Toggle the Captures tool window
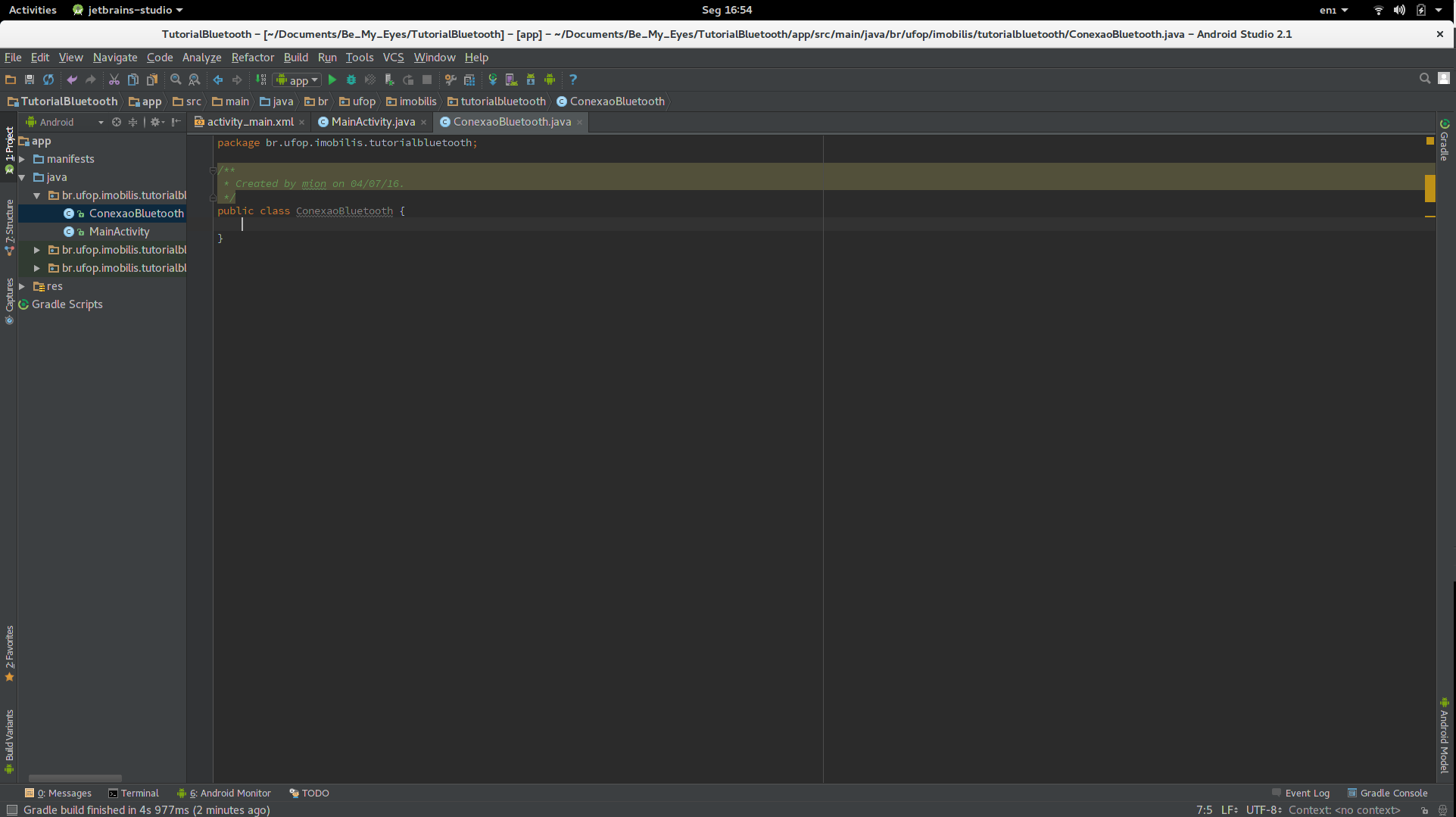1456x817 pixels. [x=9, y=301]
